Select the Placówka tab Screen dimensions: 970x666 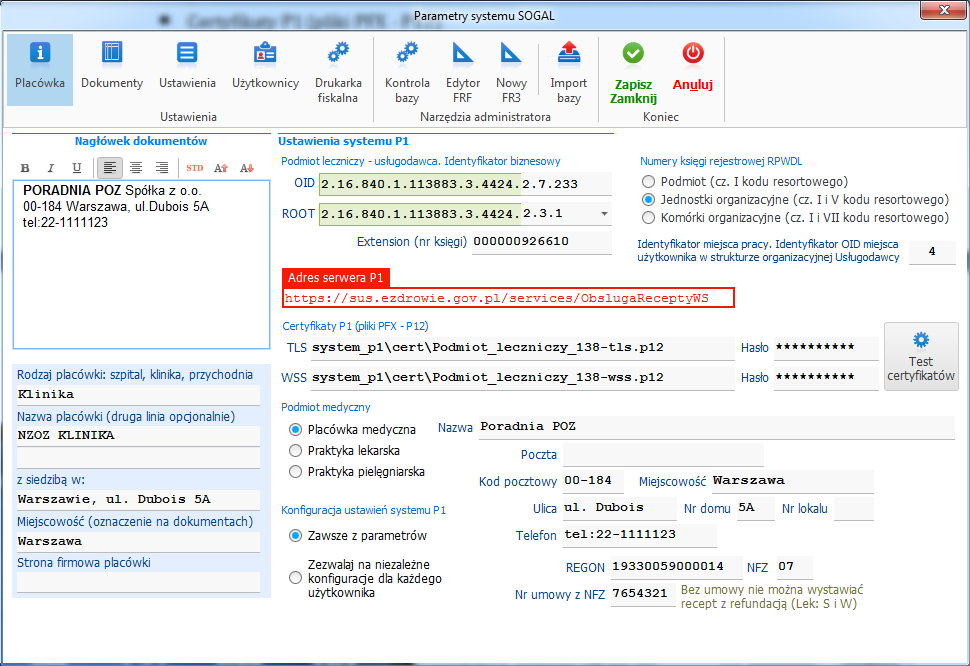pos(40,67)
